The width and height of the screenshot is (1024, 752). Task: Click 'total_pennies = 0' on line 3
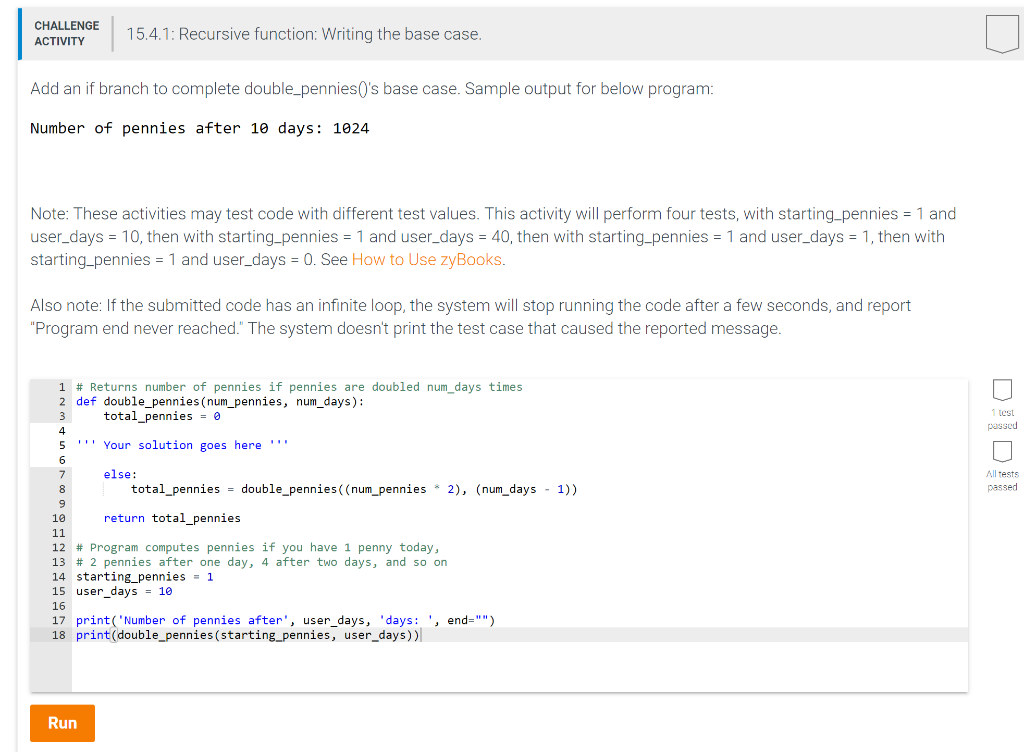tap(161, 416)
